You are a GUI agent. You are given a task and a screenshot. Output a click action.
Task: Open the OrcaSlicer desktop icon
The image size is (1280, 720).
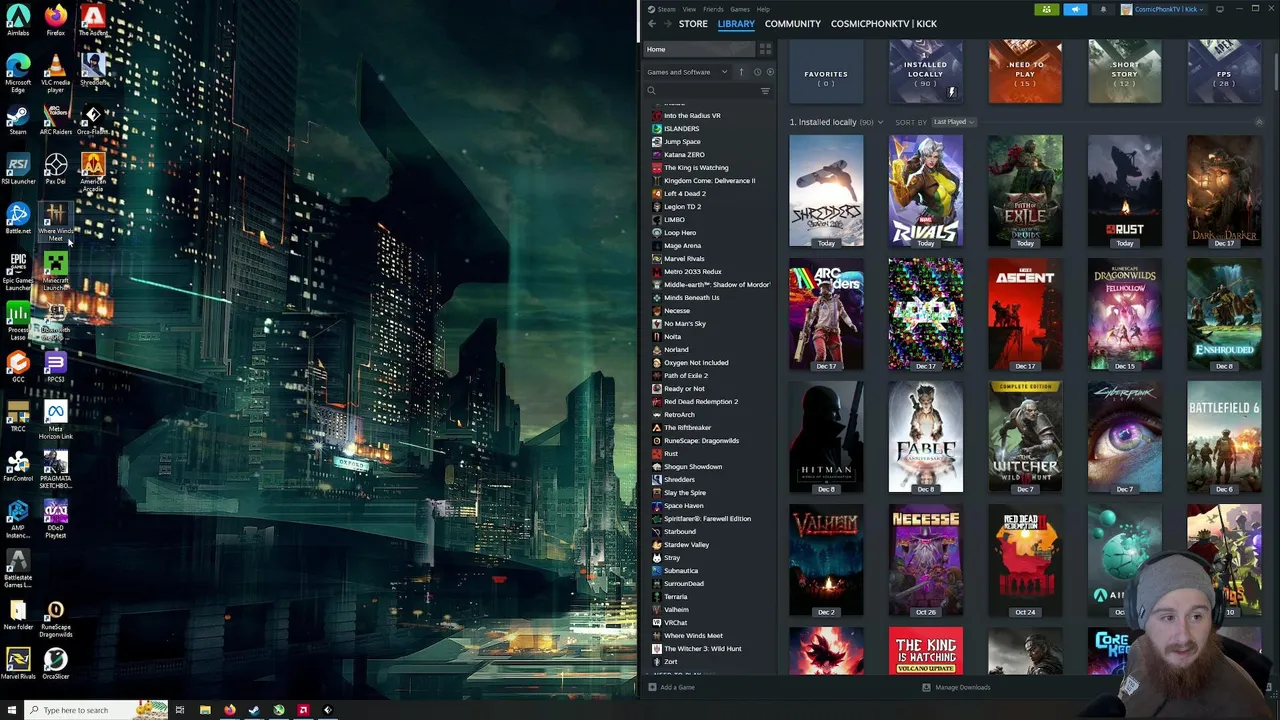pyautogui.click(x=56, y=663)
